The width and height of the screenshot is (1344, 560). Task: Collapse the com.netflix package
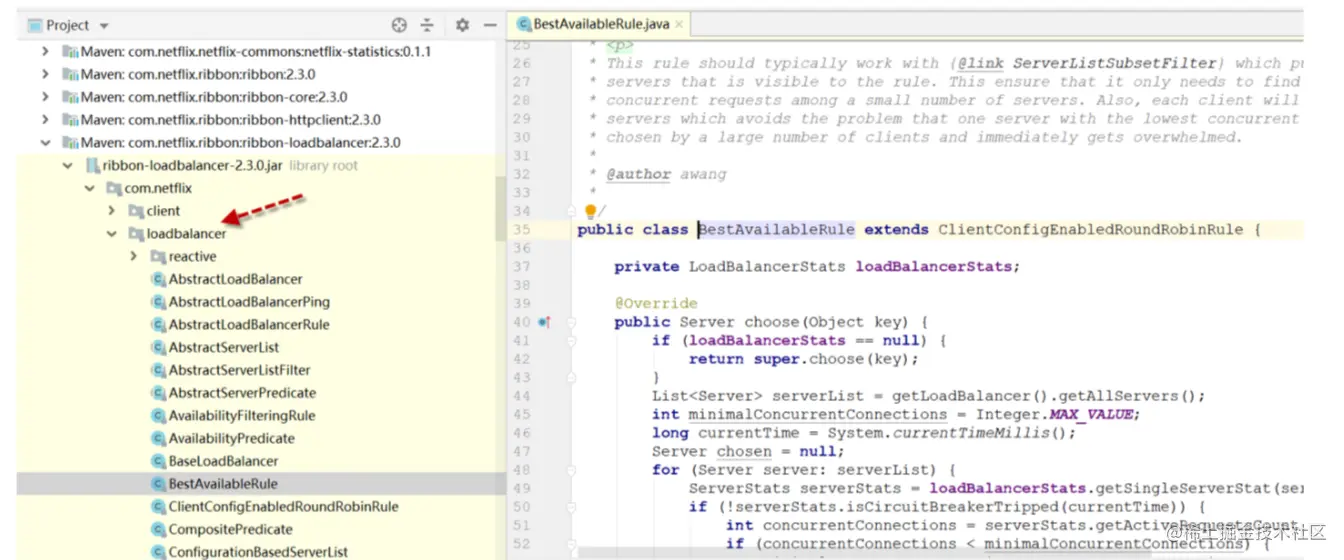click(89, 188)
